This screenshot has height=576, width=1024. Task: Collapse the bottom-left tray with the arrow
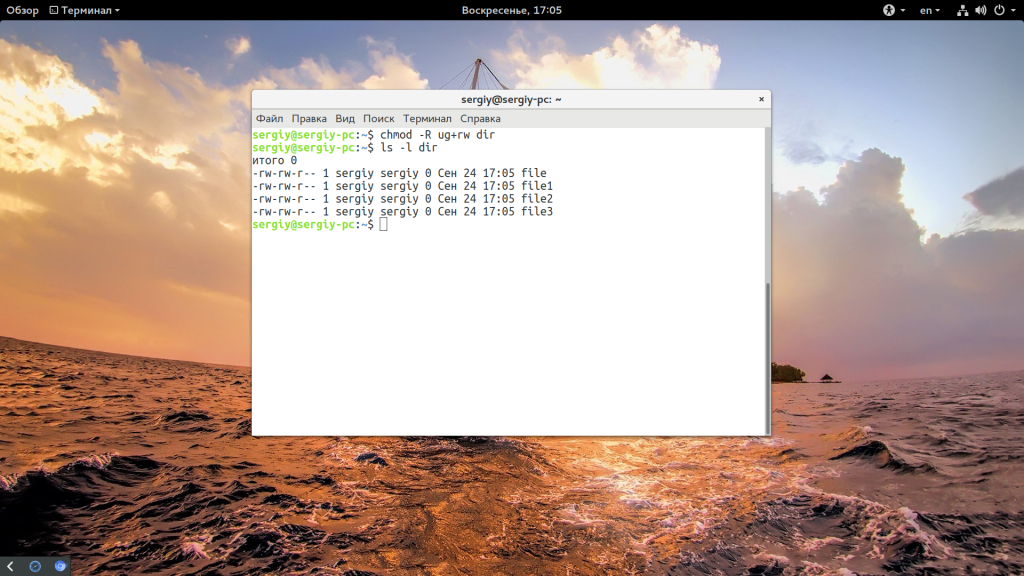click(x=10, y=566)
